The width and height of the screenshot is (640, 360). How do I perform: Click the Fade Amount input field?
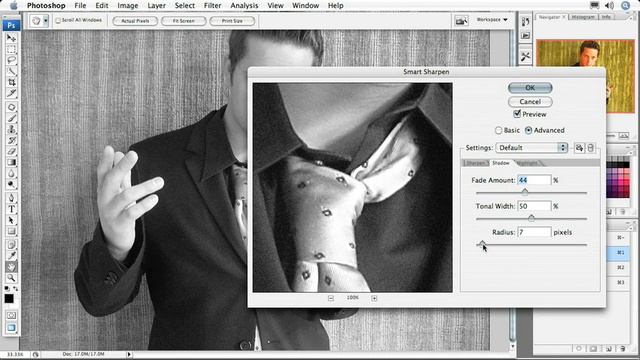pyautogui.click(x=534, y=180)
